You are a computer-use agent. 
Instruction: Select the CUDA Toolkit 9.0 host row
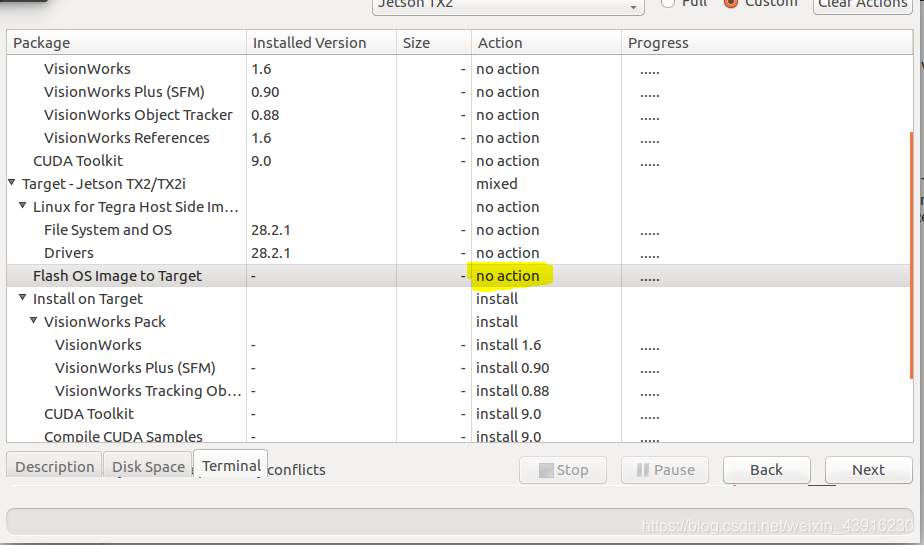pyautogui.click(x=460, y=161)
